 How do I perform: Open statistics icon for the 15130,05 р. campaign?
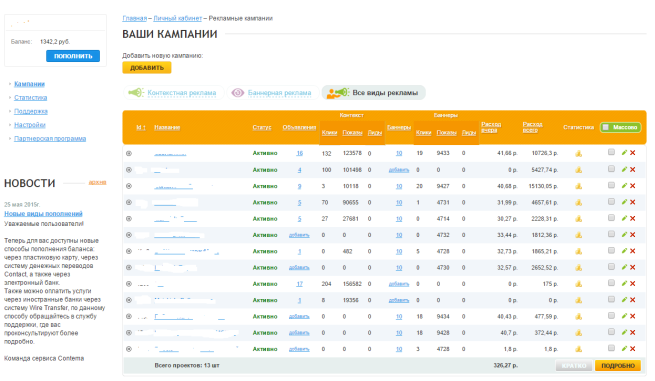coord(579,186)
